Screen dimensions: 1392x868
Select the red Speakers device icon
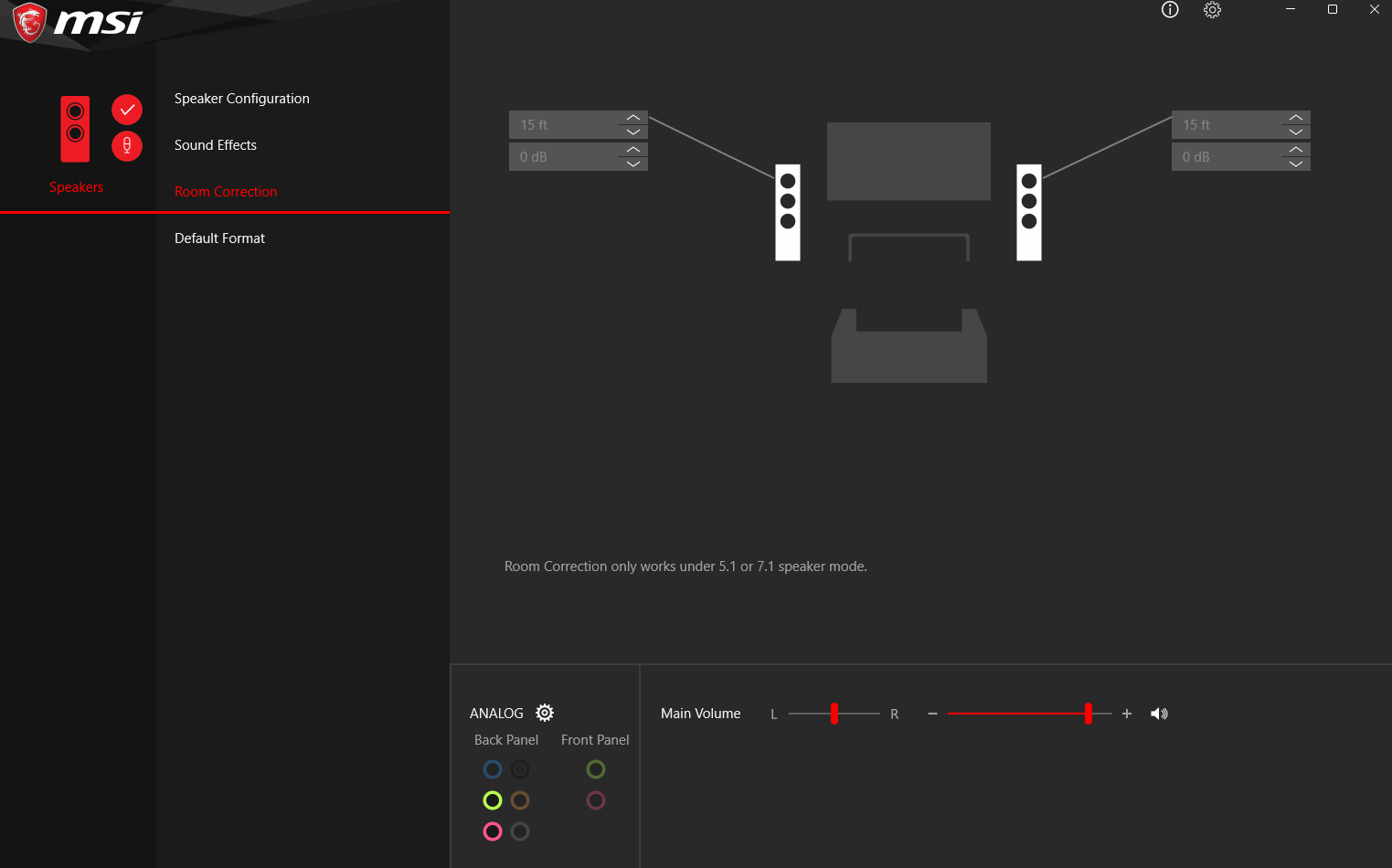tap(75, 129)
